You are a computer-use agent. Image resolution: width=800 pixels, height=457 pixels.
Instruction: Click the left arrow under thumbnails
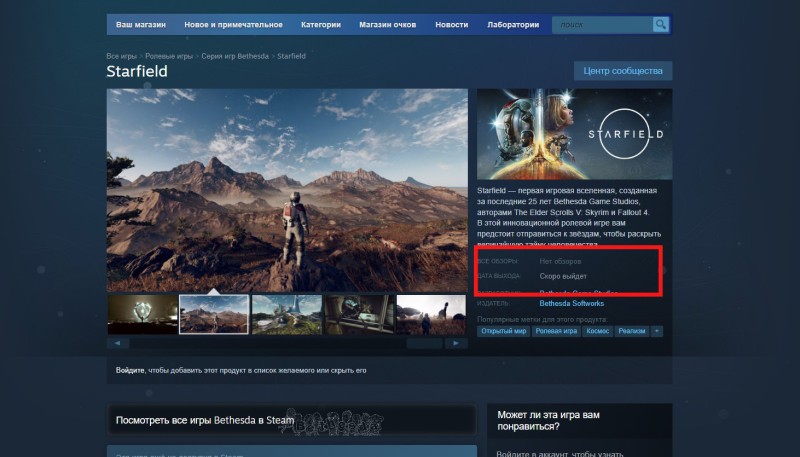[x=118, y=343]
